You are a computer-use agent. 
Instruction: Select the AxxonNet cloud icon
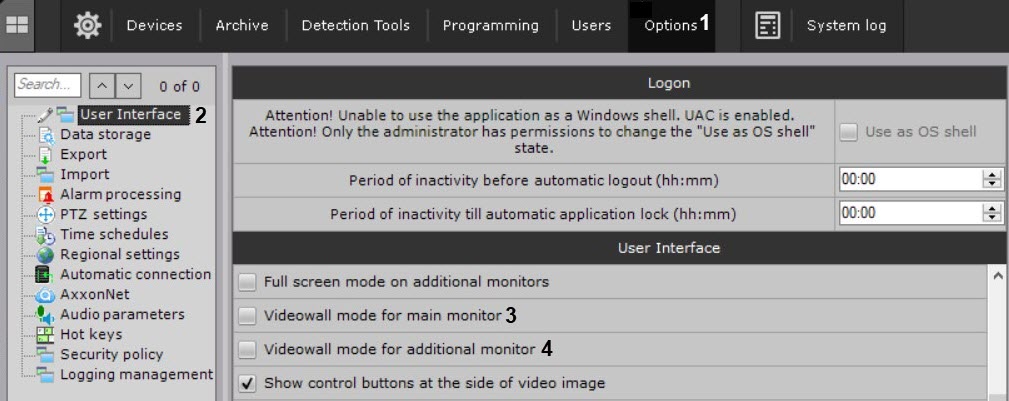point(45,295)
